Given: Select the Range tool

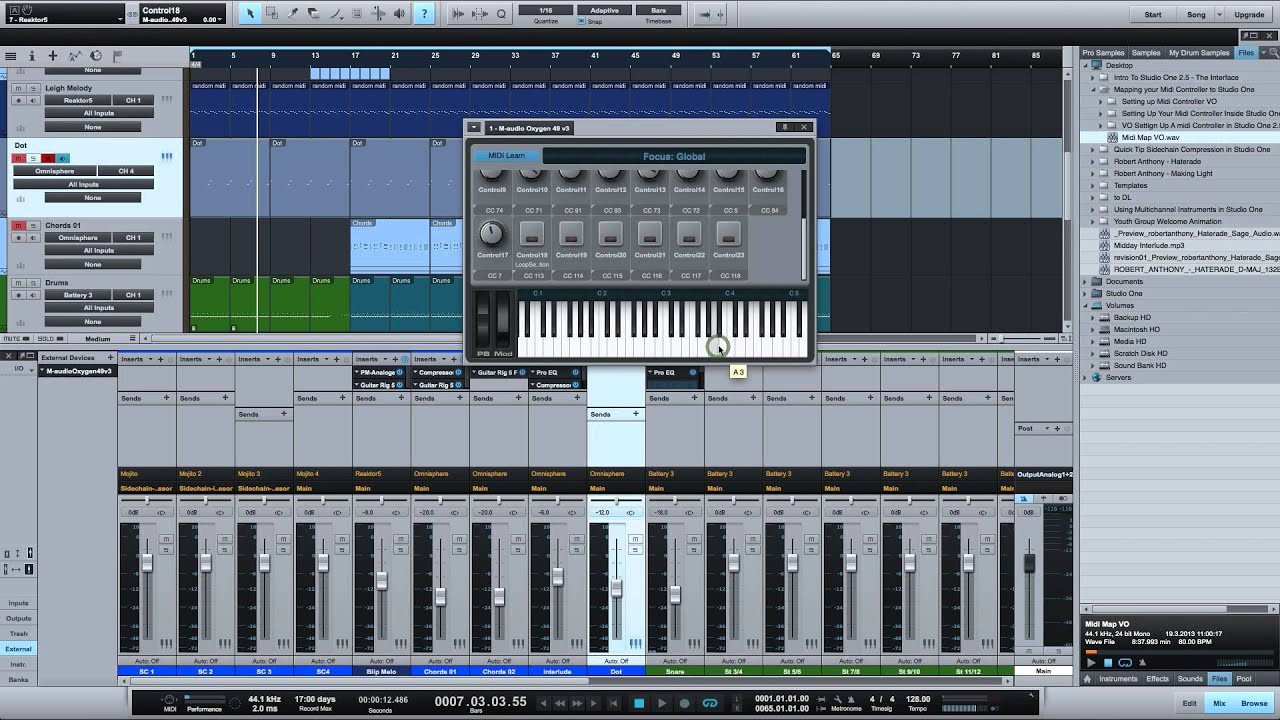Looking at the screenshot, I should 271,14.
